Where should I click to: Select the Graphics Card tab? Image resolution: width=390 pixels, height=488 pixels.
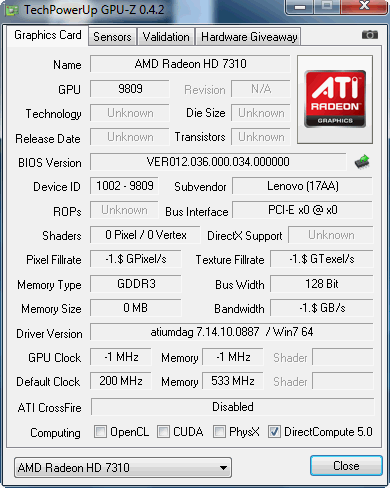pos(48,35)
